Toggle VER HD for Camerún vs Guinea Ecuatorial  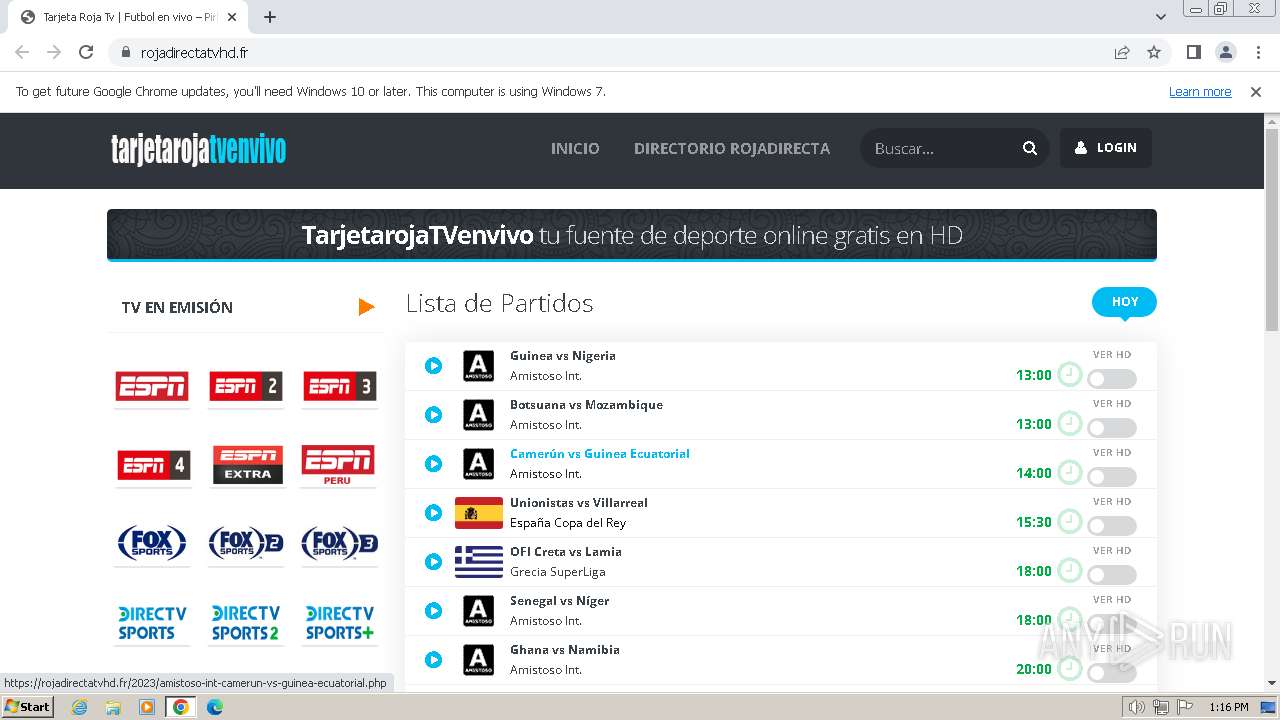tap(1112, 477)
